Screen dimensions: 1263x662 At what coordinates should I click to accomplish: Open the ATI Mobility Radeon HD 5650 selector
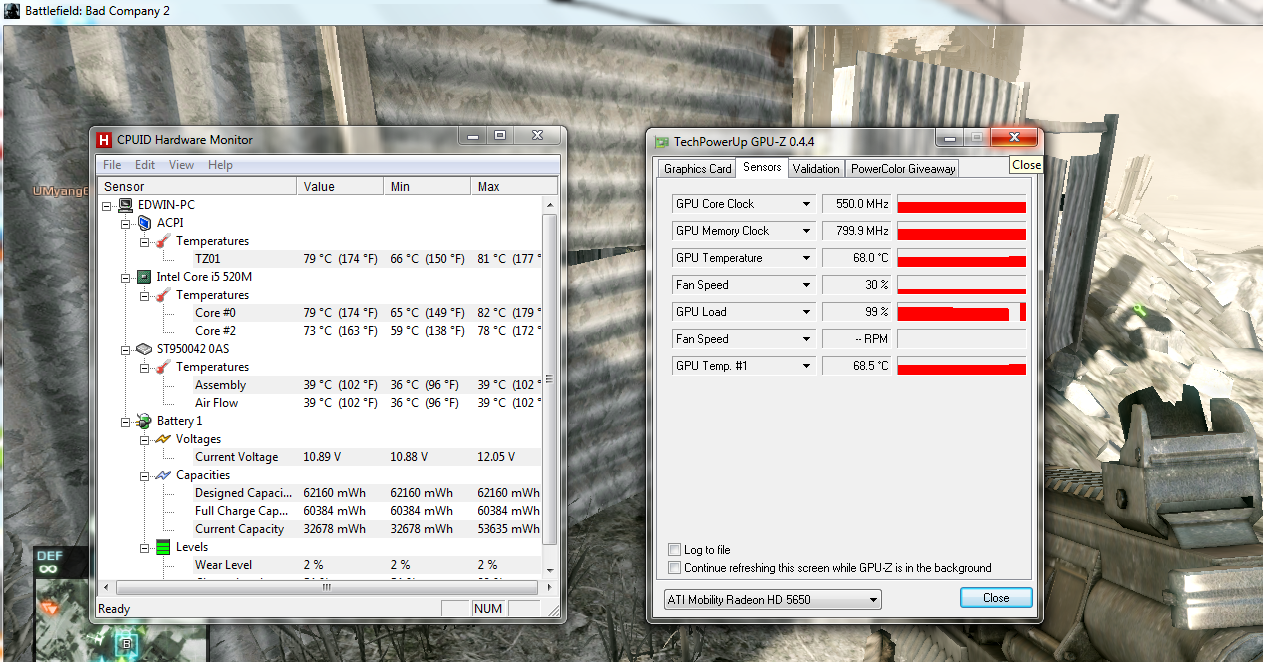[772, 600]
